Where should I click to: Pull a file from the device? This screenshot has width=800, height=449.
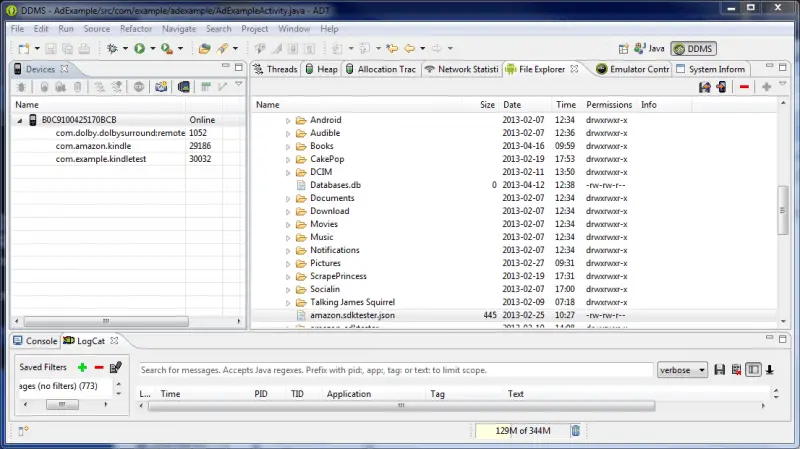tap(704, 87)
